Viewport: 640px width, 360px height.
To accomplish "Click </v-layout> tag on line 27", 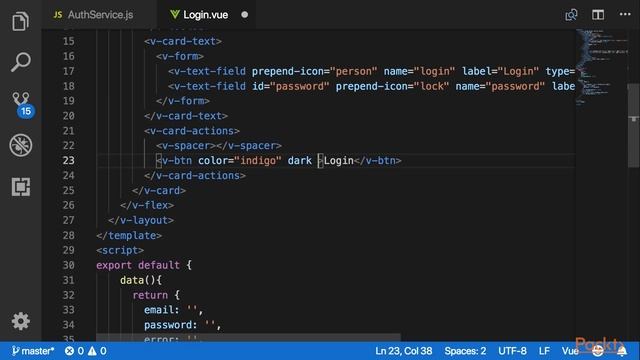I will [x=141, y=220].
